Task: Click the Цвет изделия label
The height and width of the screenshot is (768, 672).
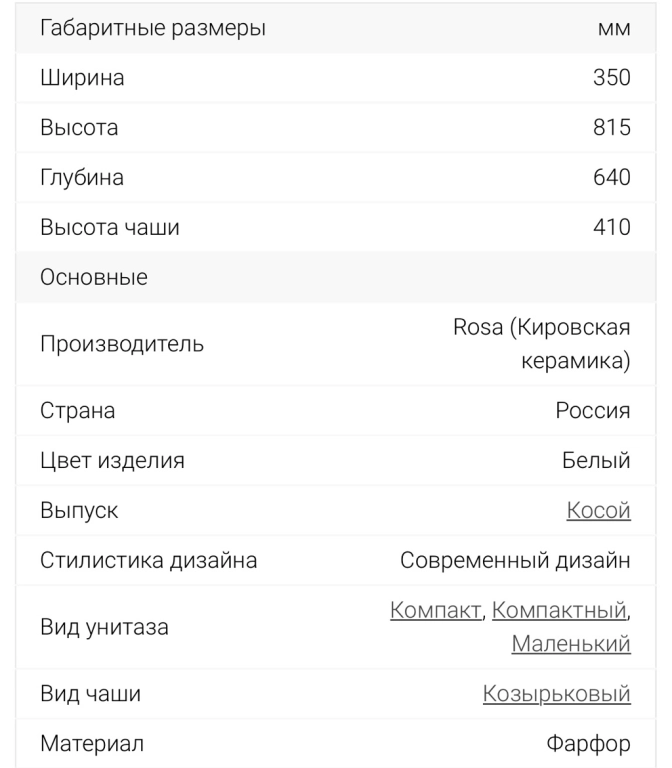Action: [x=112, y=461]
